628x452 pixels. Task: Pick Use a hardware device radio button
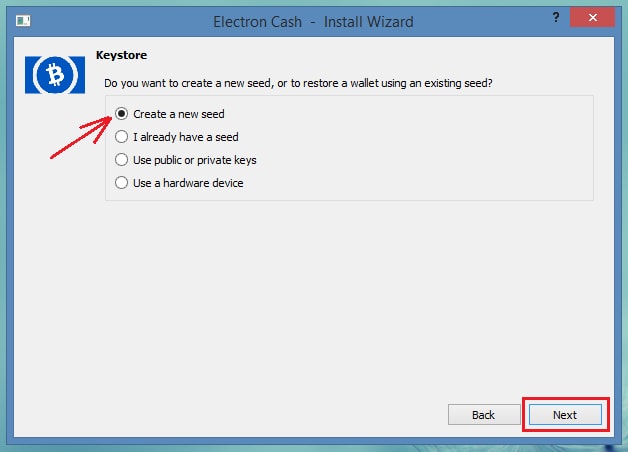(x=121, y=183)
